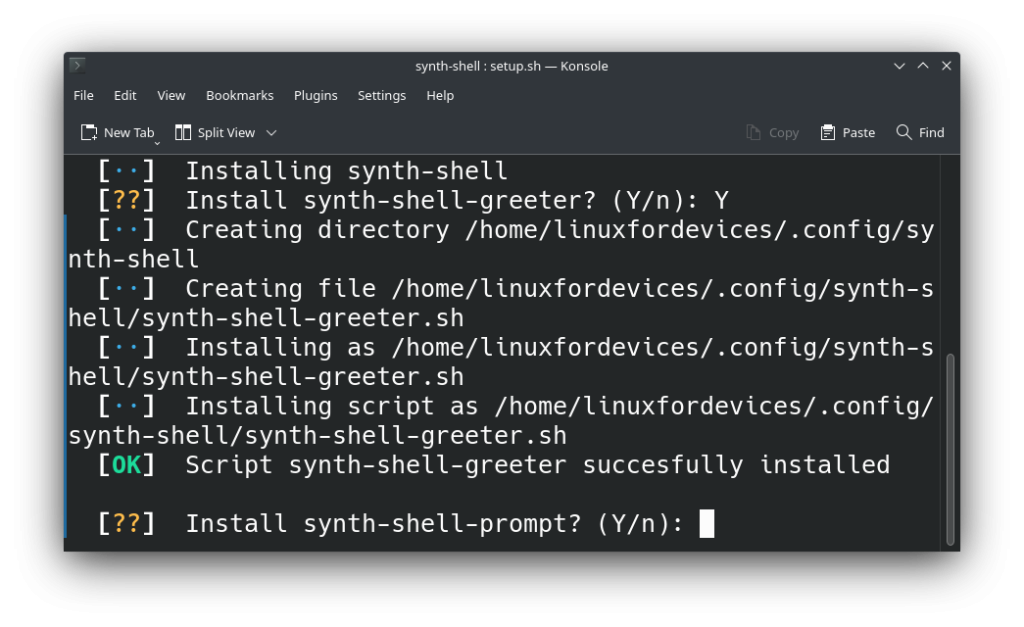Focus the cursor at the synth-shell-prompt question
This screenshot has height=627, width=1024.
(706, 523)
